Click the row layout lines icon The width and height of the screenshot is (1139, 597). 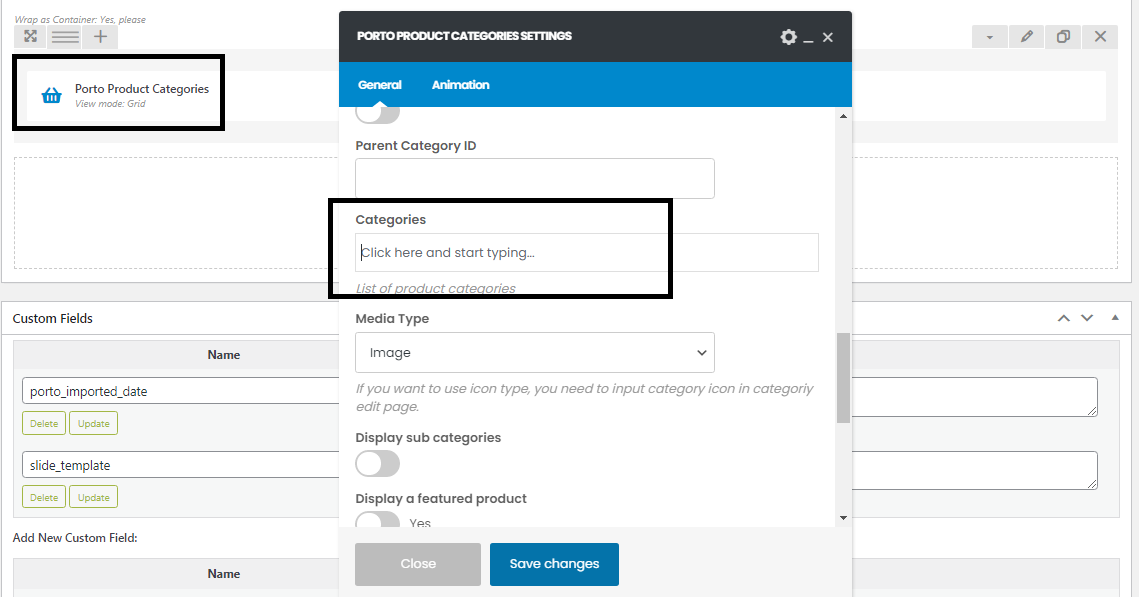(x=65, y=36)
